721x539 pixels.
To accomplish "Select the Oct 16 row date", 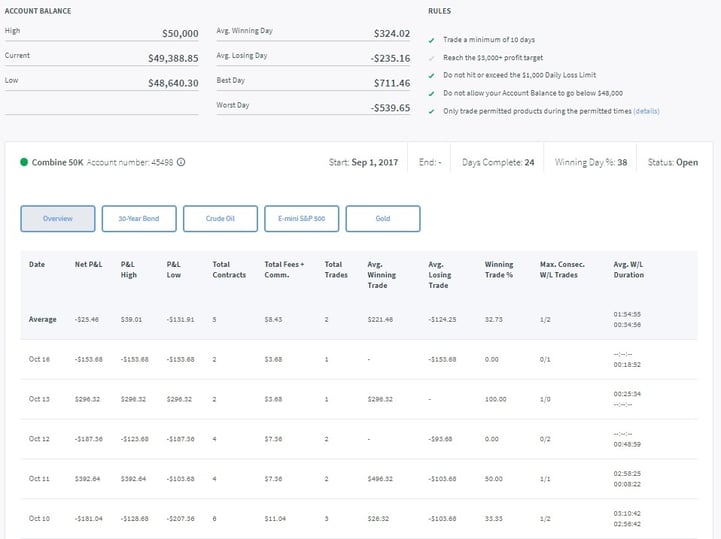I will tap(39, 359).
